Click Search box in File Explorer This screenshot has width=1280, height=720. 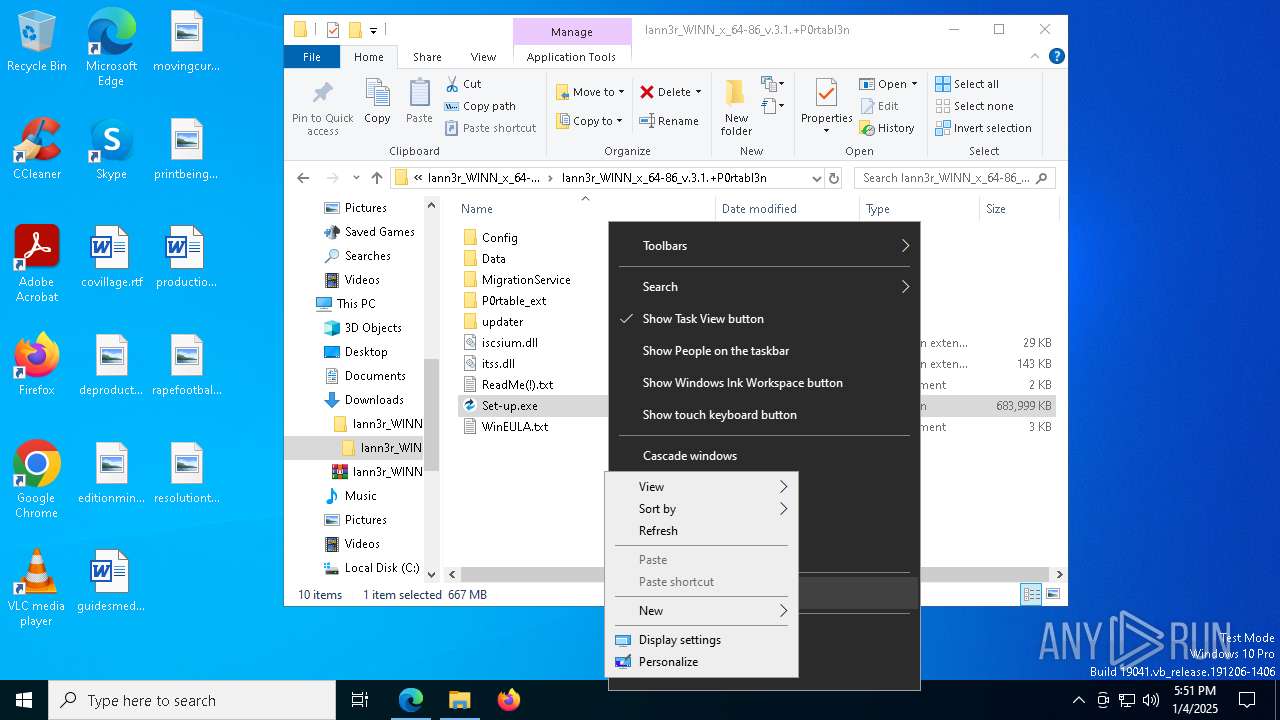point(954,178)
